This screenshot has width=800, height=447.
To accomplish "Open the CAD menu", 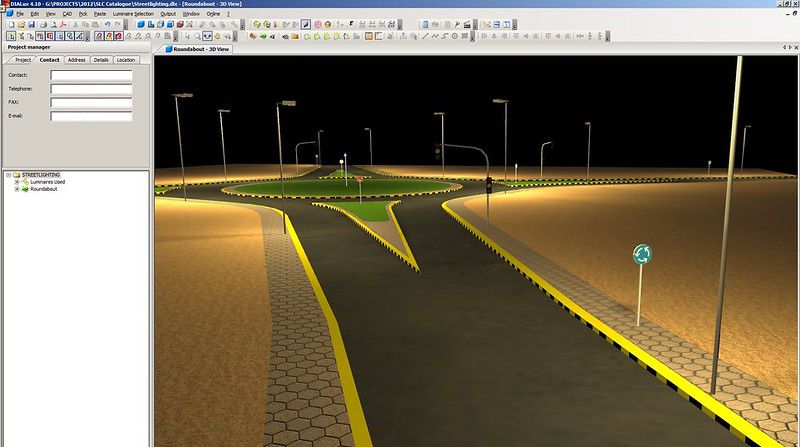I will [65, 14].
